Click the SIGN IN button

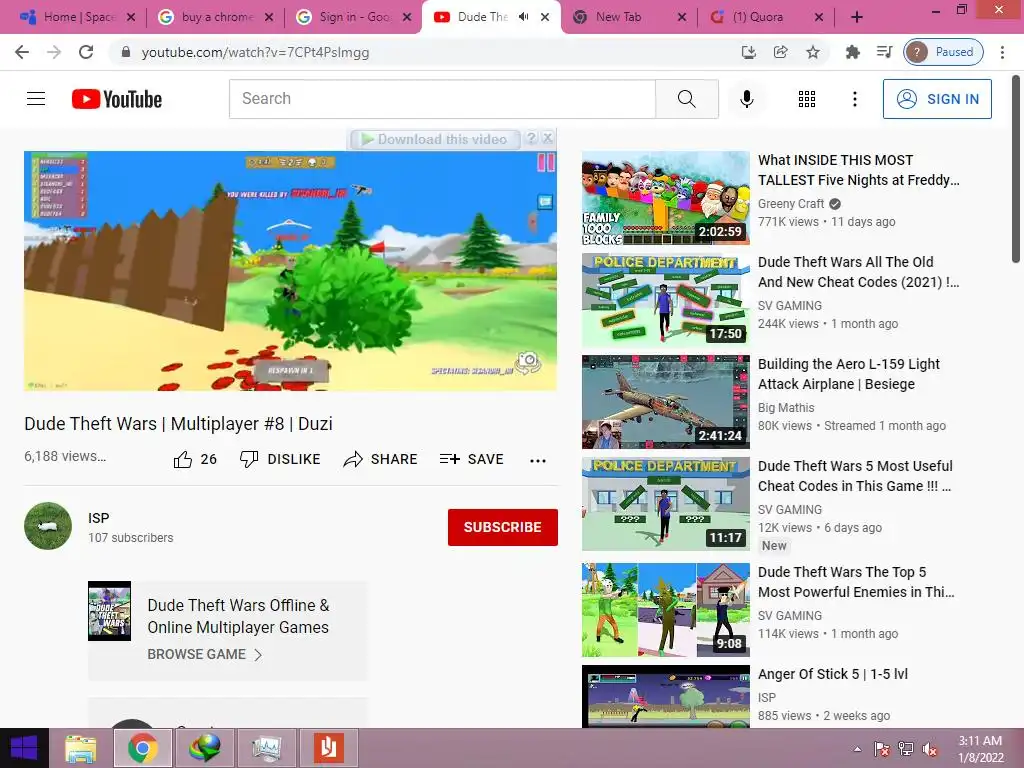(937, 99)
